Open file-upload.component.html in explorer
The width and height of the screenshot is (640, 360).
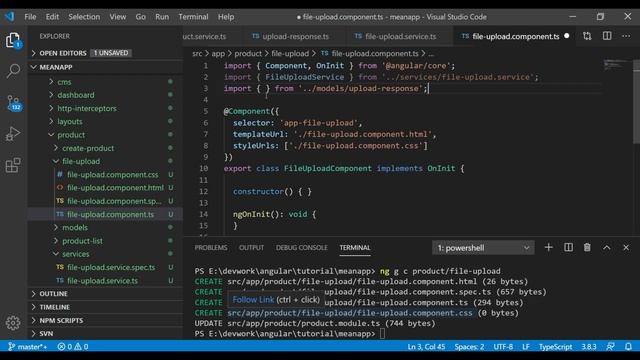tap(115, 188)
